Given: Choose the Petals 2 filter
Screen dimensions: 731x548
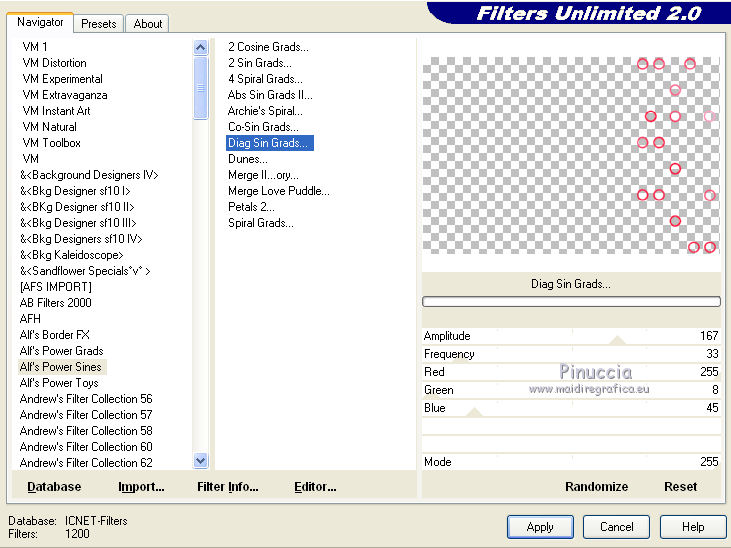Looking at the screenshot, I should (251, 207).
